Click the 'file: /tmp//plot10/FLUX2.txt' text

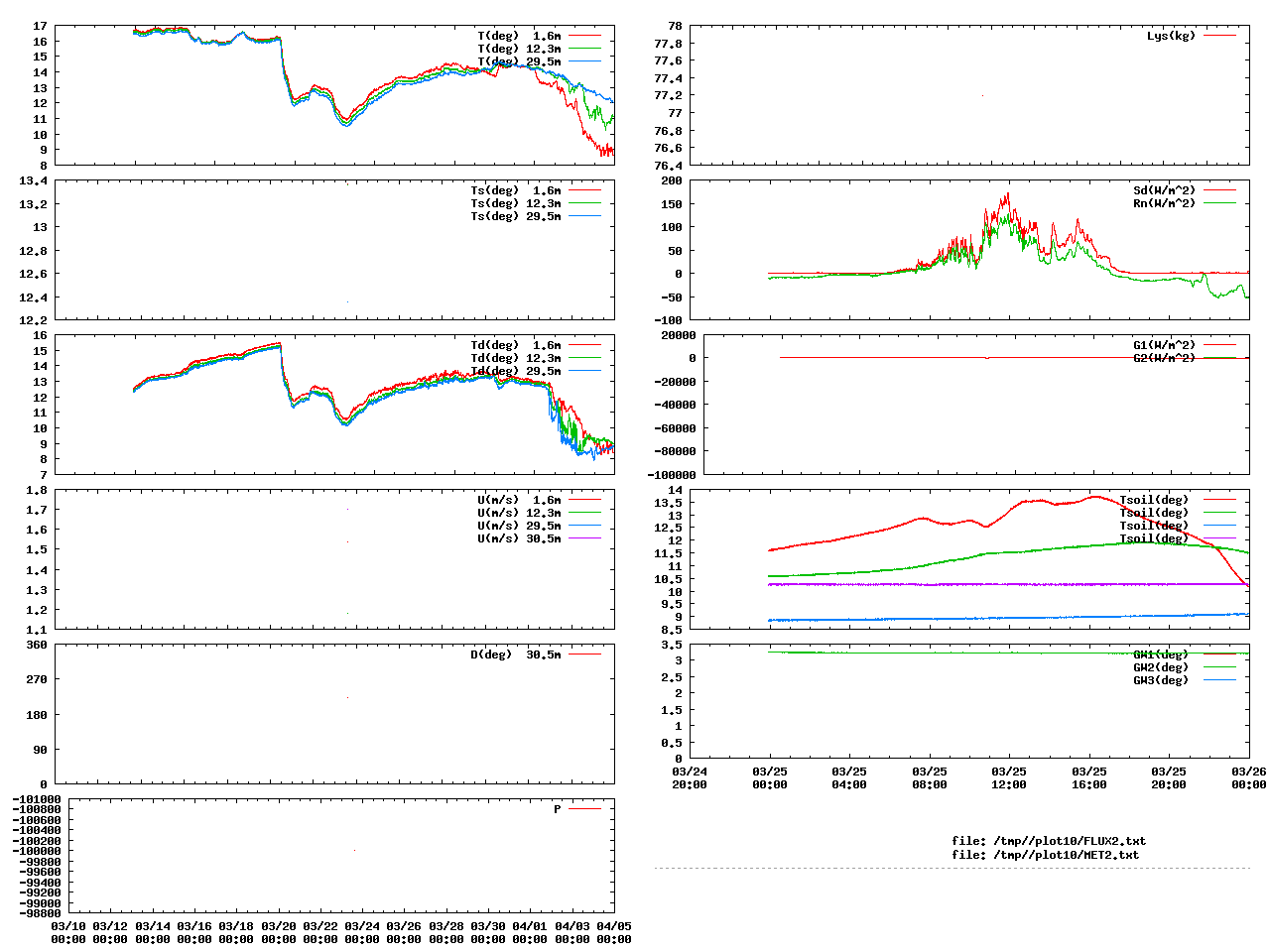click(x=1049, y=841)
